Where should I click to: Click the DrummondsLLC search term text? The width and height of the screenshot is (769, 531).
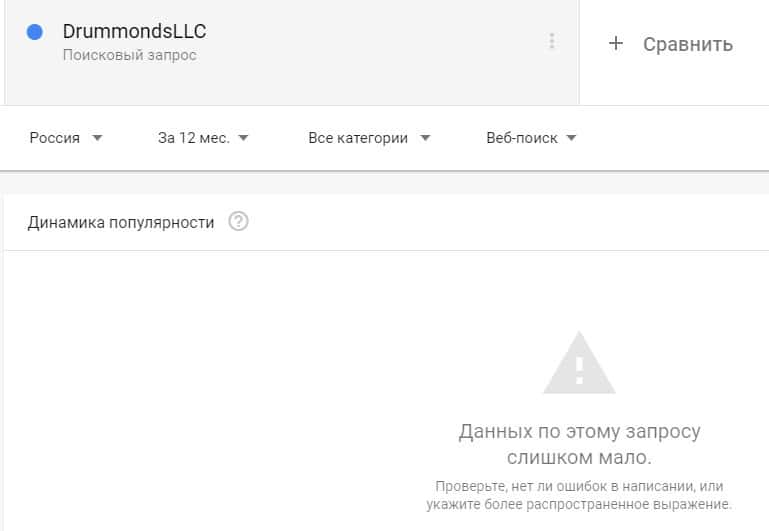[134, 31]
